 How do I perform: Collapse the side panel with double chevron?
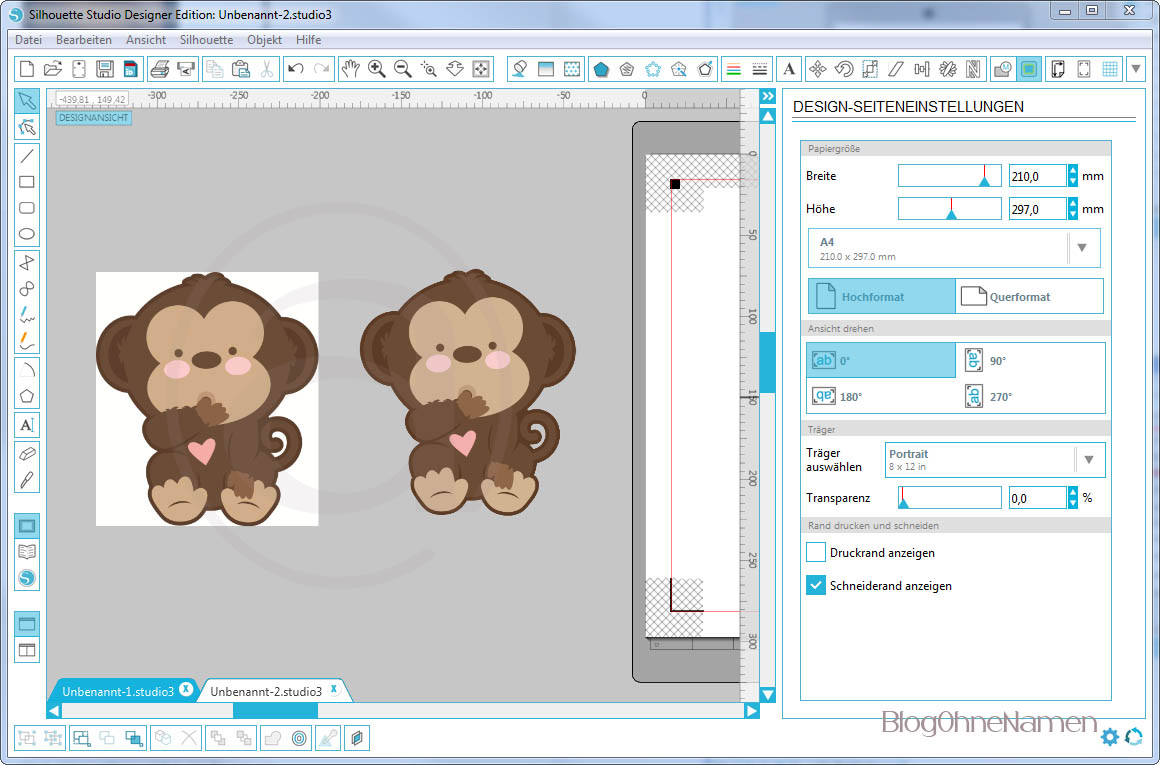767,97
